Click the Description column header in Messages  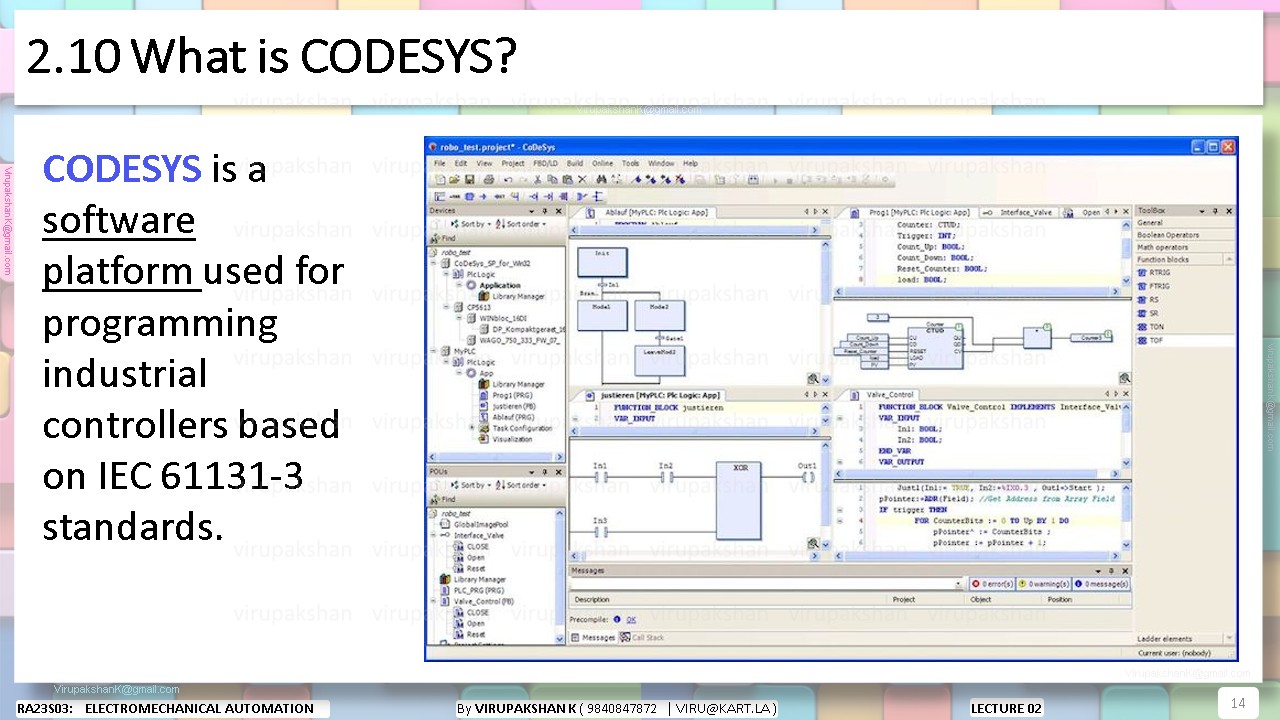(729, 599)
